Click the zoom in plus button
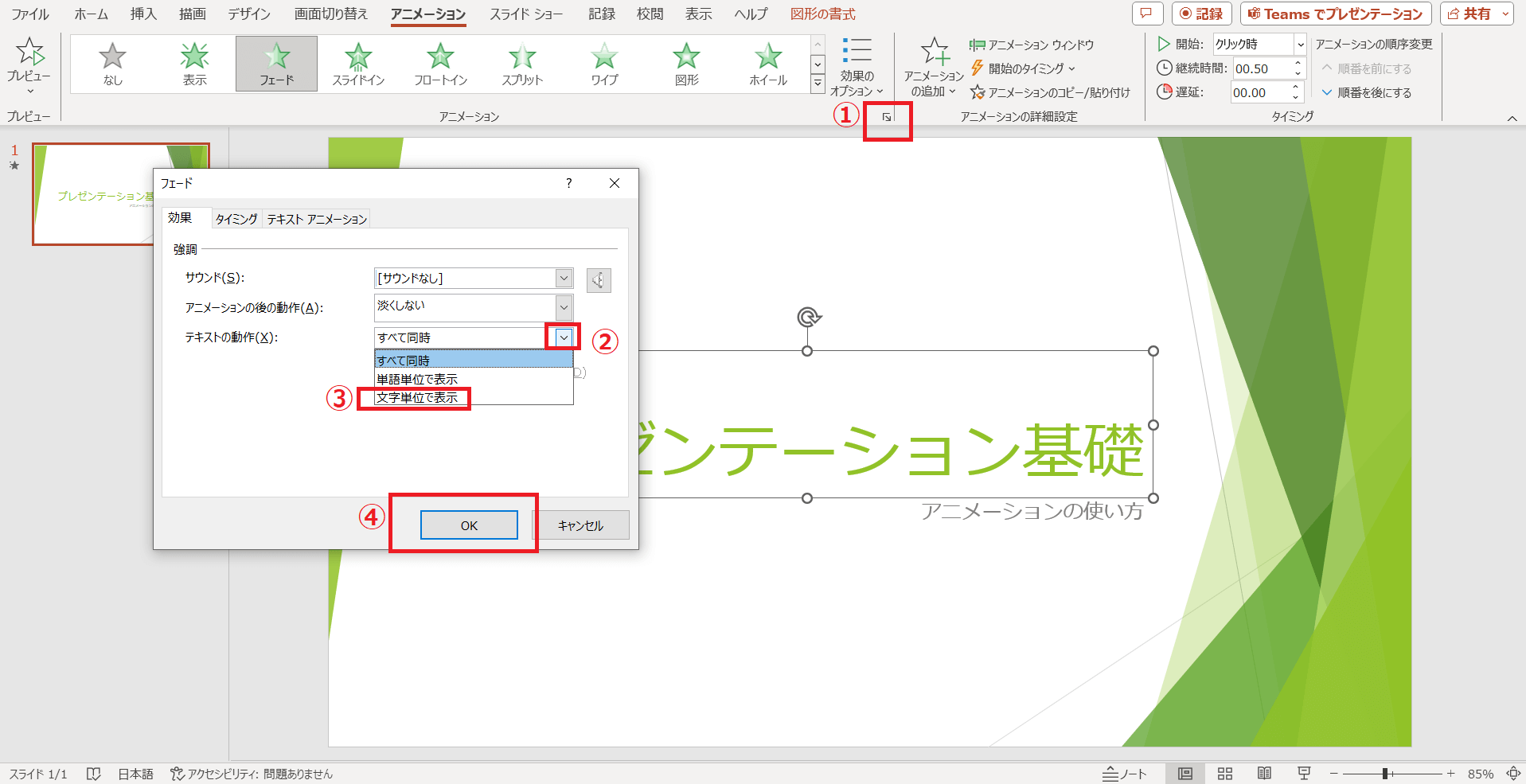The image size is (1526, 784). (x=1450, y=774)
